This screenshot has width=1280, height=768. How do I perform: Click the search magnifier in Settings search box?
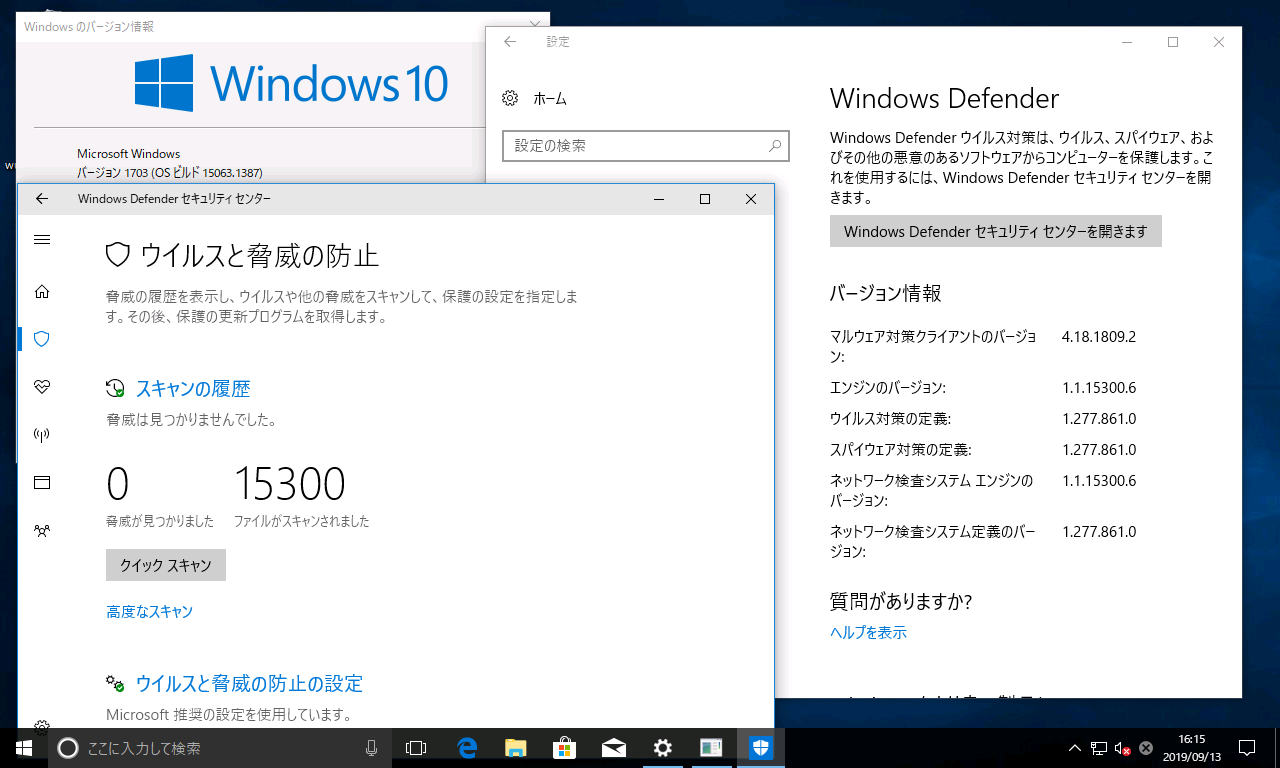click(x=775, y=146)
